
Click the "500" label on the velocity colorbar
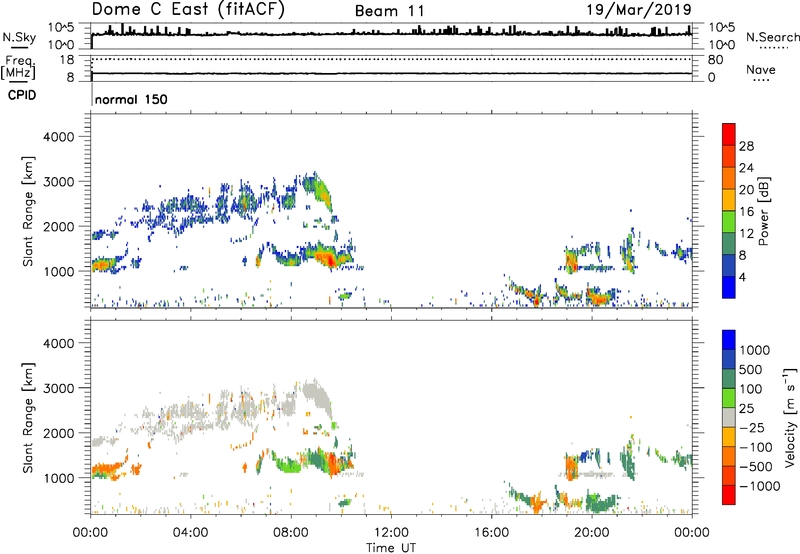[x=752, y=370]
